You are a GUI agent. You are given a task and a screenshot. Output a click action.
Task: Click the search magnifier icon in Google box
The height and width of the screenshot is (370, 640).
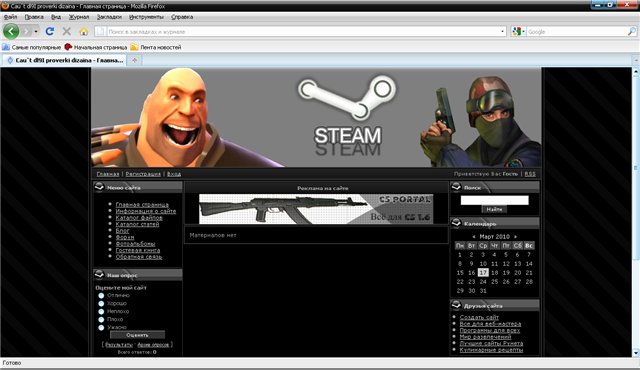coord(631,31)
